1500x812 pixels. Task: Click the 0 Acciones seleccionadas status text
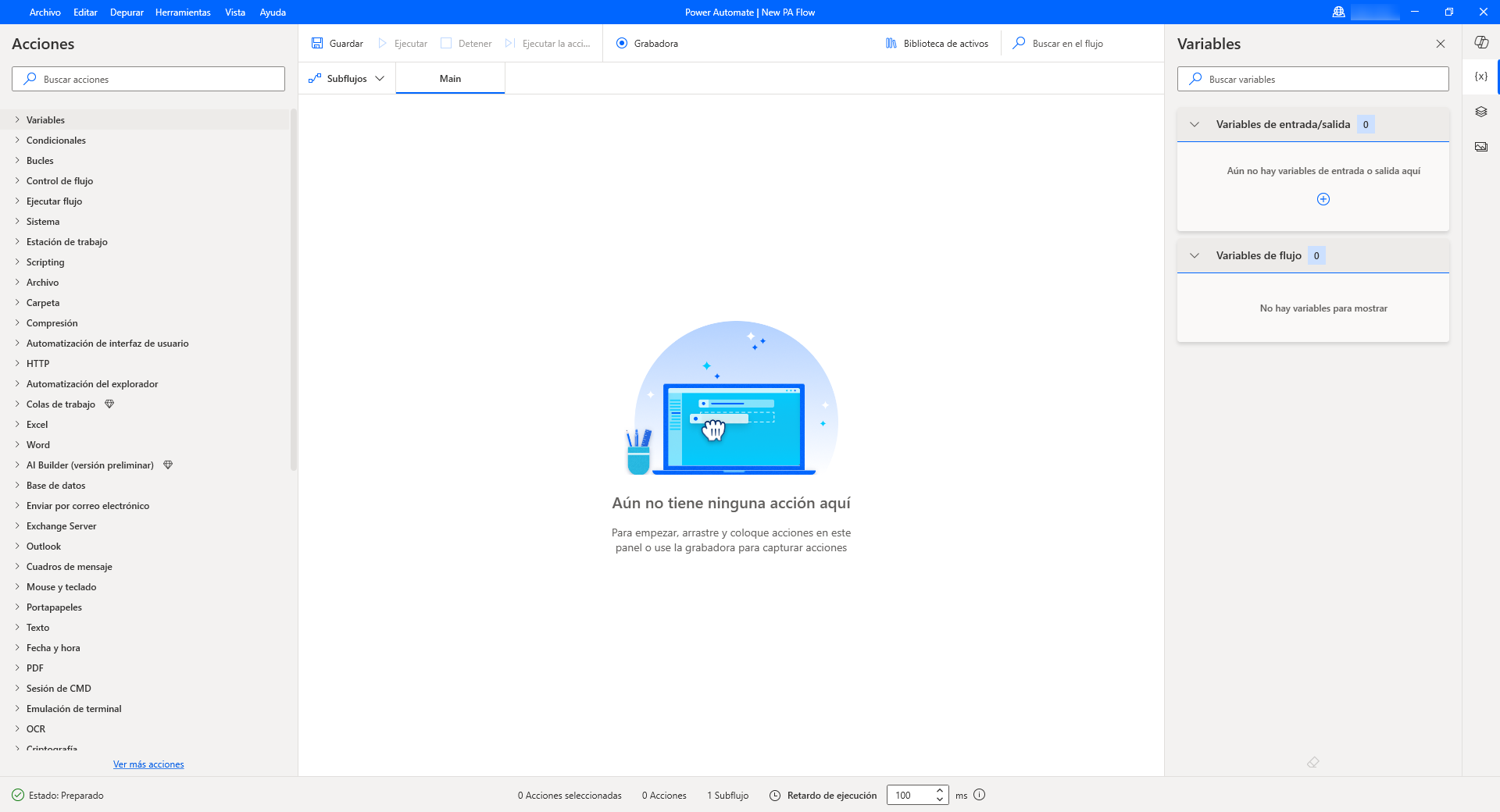pyautogui.click(x=570, y=796)
